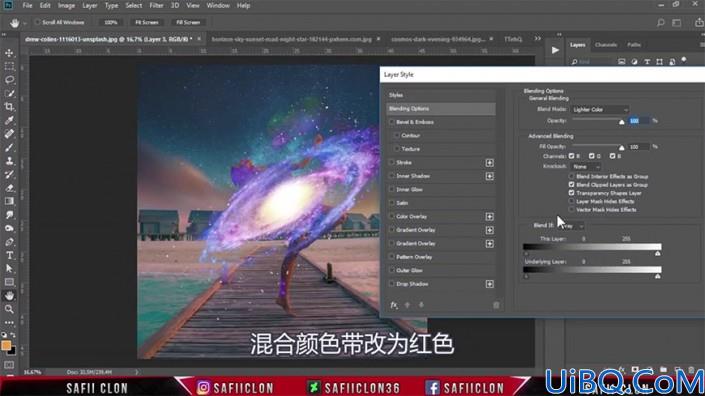
Task: Select the Gradient tool
Action: click(x=9, y=201)
